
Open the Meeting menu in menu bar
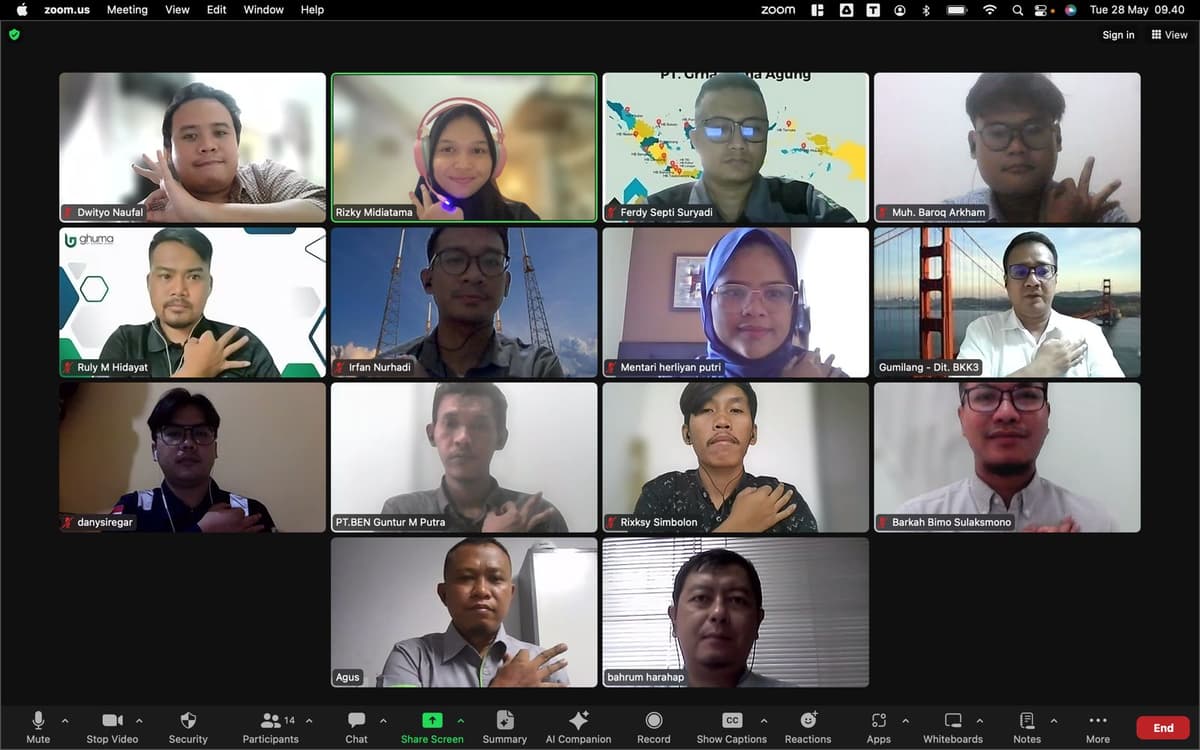point(127,10)
